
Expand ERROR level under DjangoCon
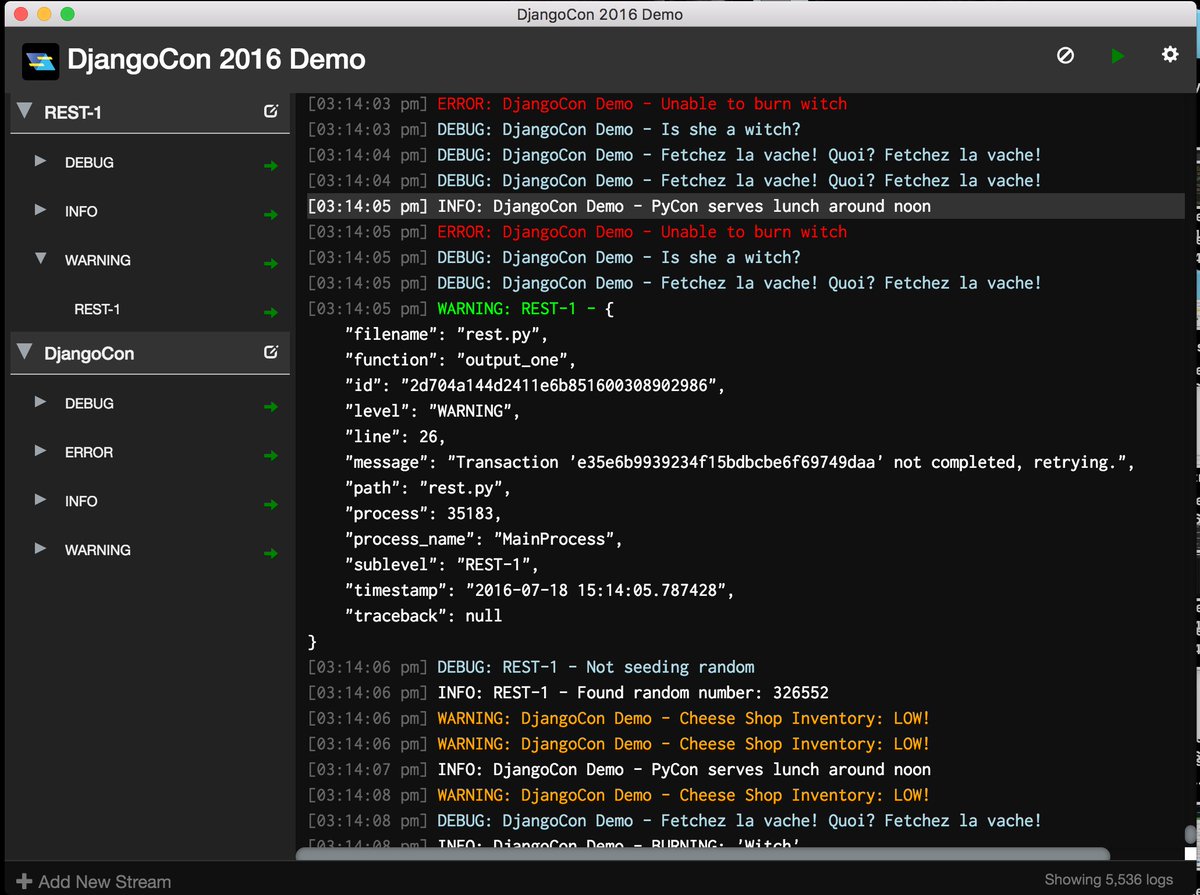[x=41, y=450]
